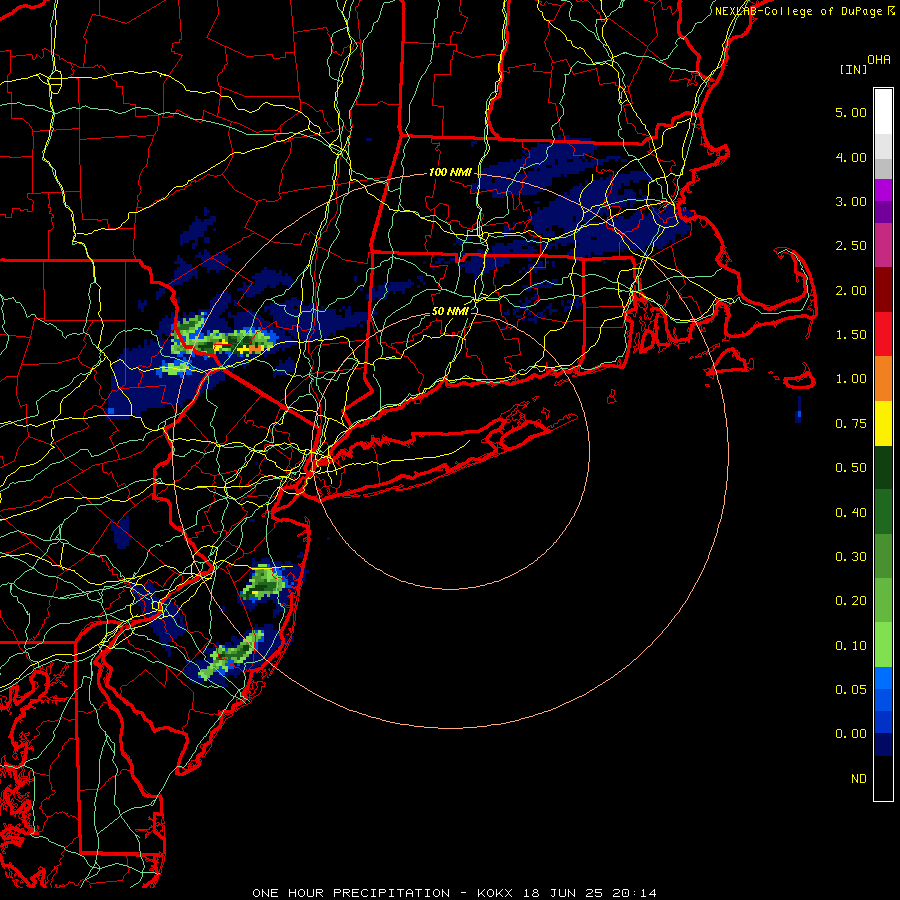The height and width of the screenshot is (900, 900).
Task: Click the 0.75 legend value
Action: point(851,424)
